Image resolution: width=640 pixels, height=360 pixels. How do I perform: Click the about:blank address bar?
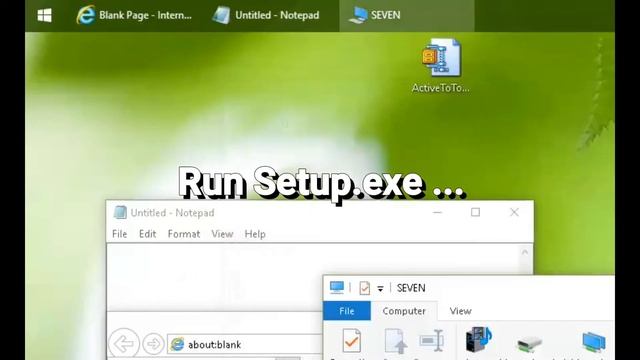click(x=245, y=344)
